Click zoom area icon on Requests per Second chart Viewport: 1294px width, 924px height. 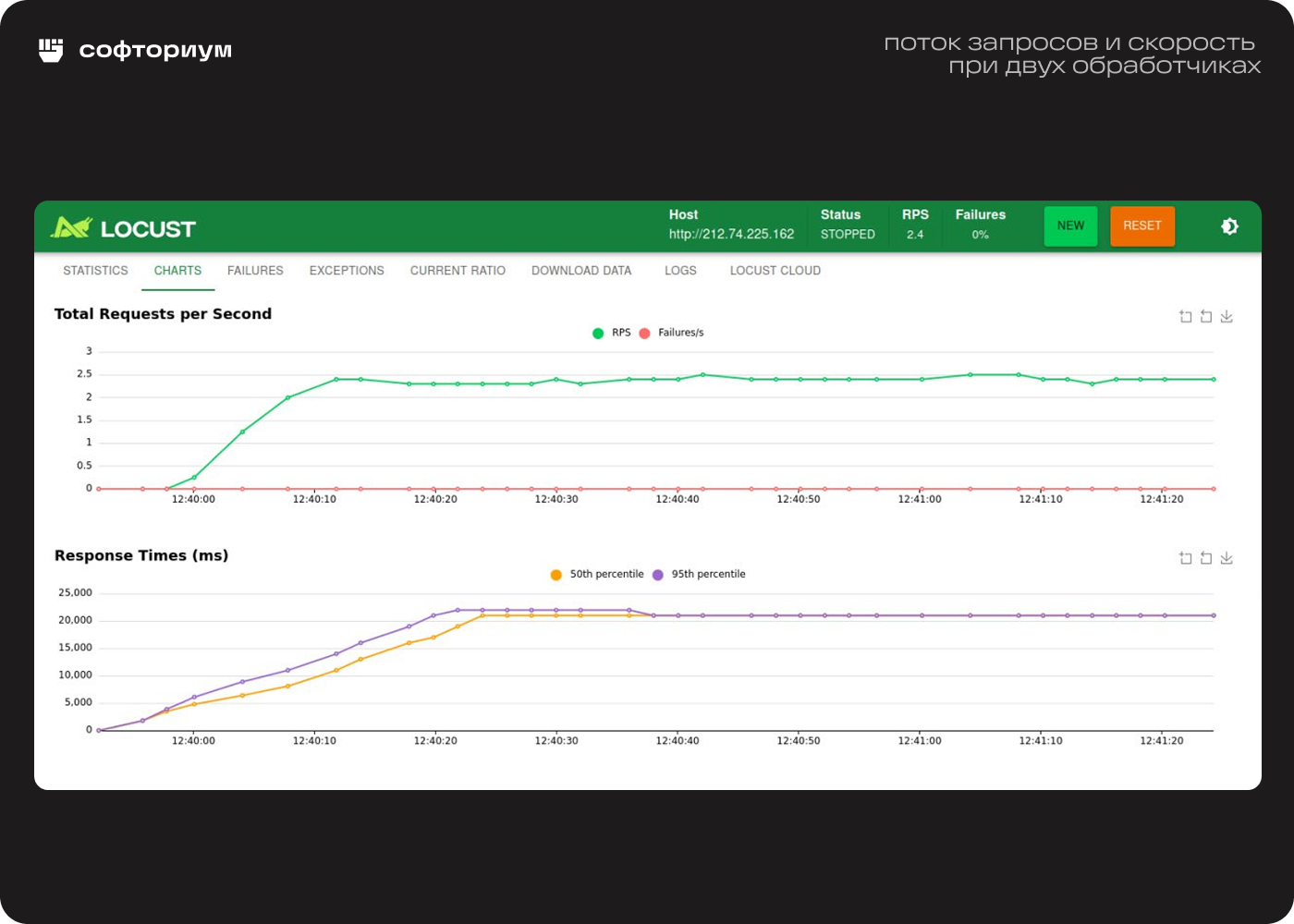tap(1186, 317)
